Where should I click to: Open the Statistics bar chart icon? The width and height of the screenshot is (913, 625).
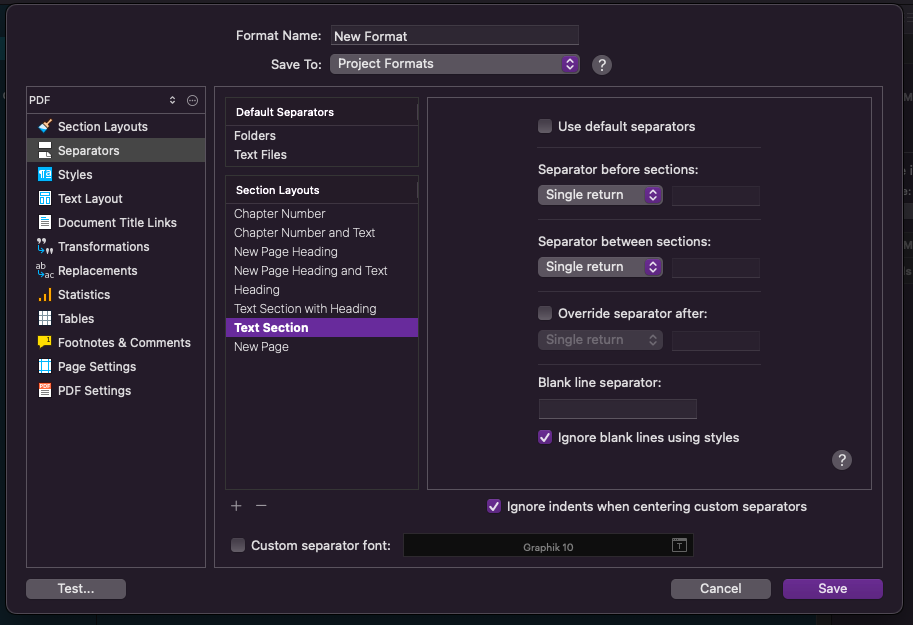coord(45,295)
